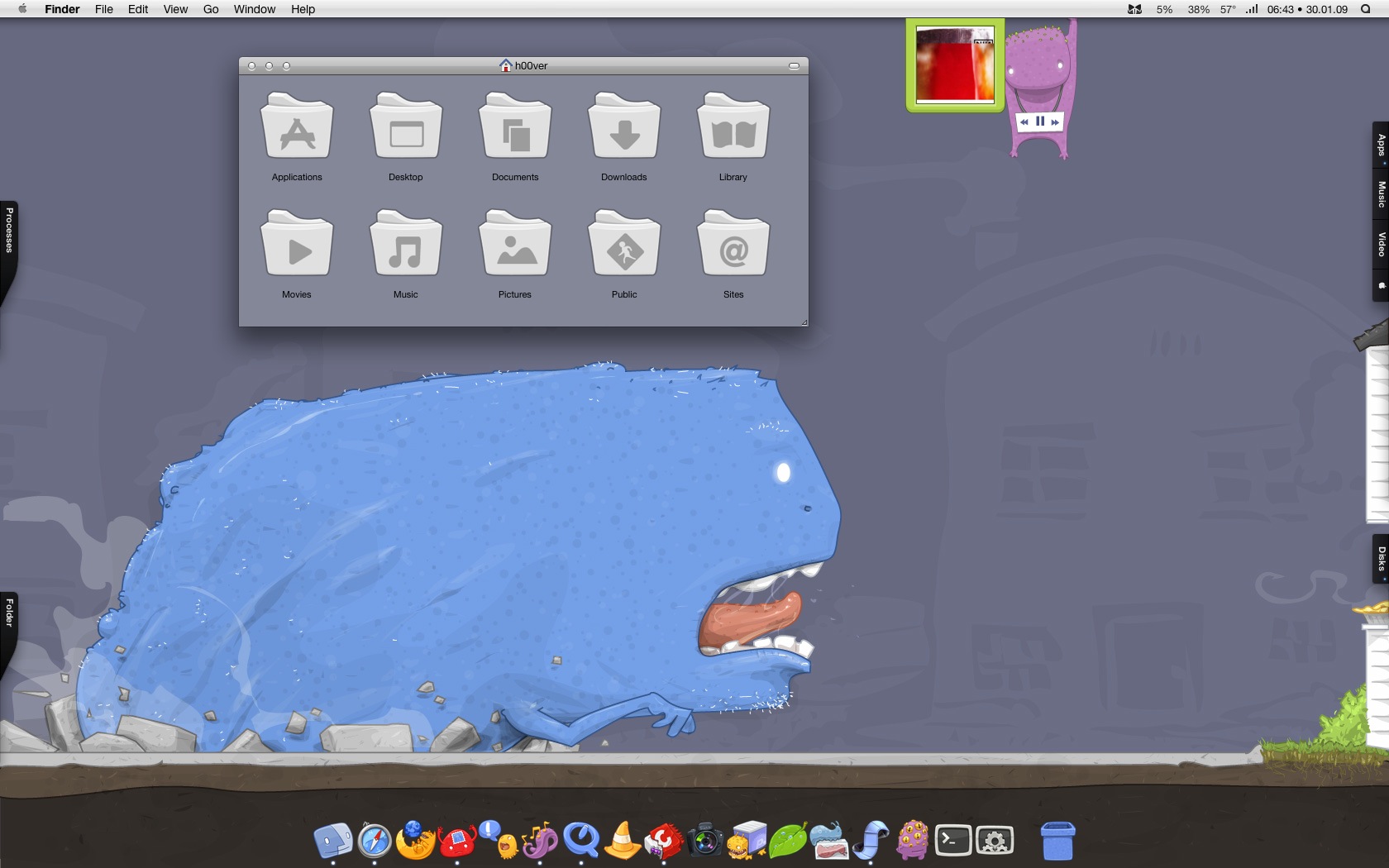The height and width of the screenshot is (868, 1389).
Task: Launch QuickTime Player from the dock
Action: point(581,841)
